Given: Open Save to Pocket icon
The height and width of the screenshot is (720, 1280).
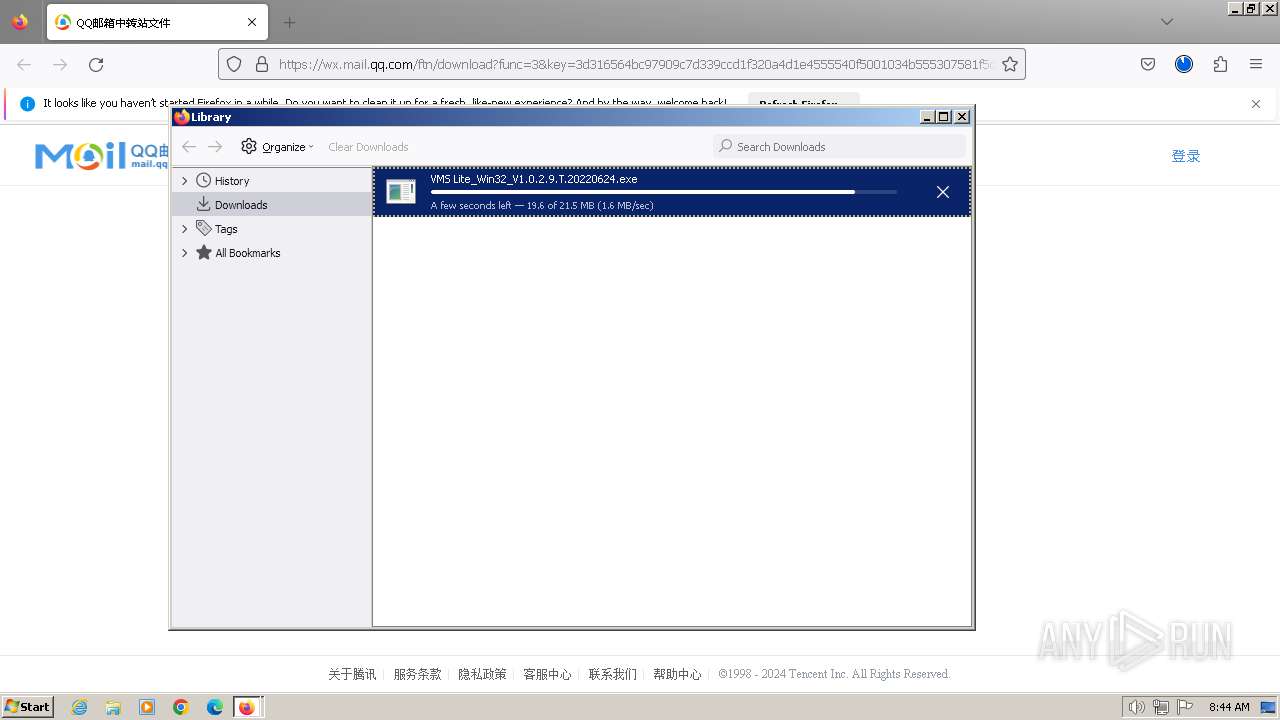Looking at the screenshot, I should coord(1148,64).
